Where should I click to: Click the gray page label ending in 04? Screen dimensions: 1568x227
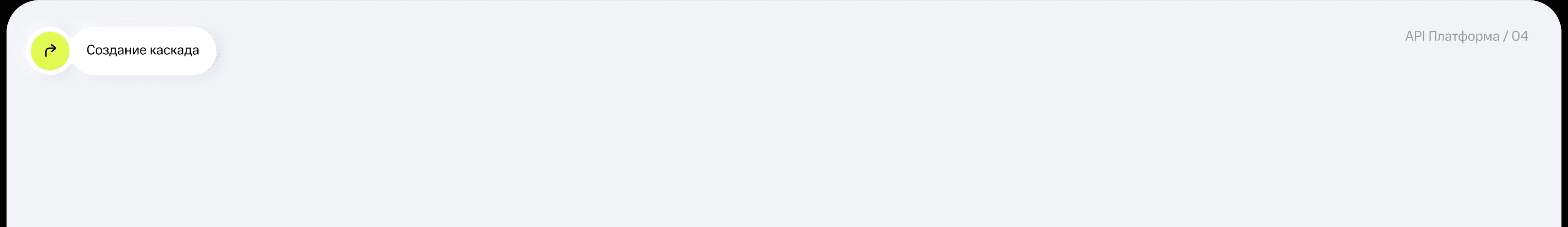point(1466,36)
